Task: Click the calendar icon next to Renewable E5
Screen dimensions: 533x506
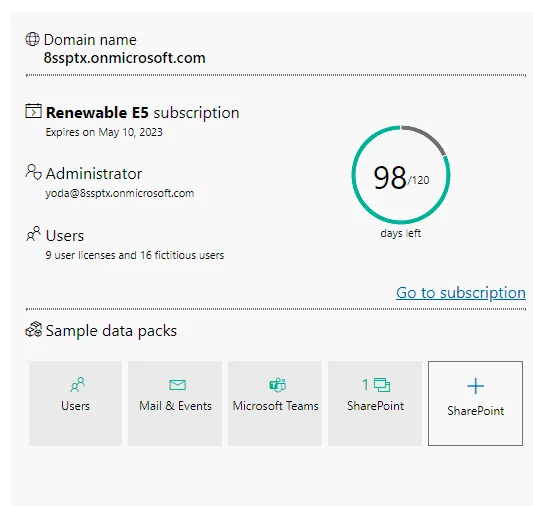Action: pos(33,111)
